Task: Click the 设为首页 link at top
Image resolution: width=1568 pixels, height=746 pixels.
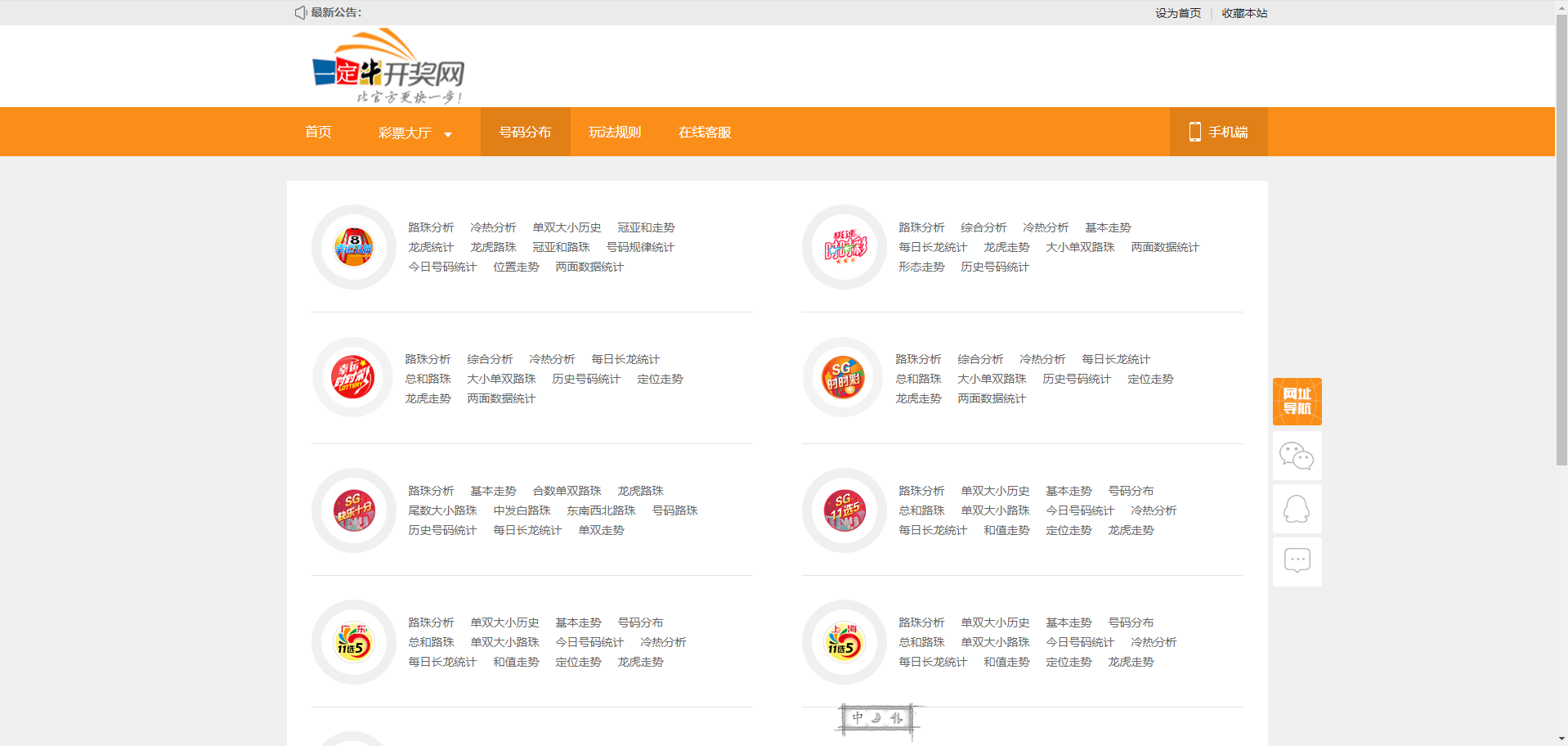Action: click(1177, 13)
